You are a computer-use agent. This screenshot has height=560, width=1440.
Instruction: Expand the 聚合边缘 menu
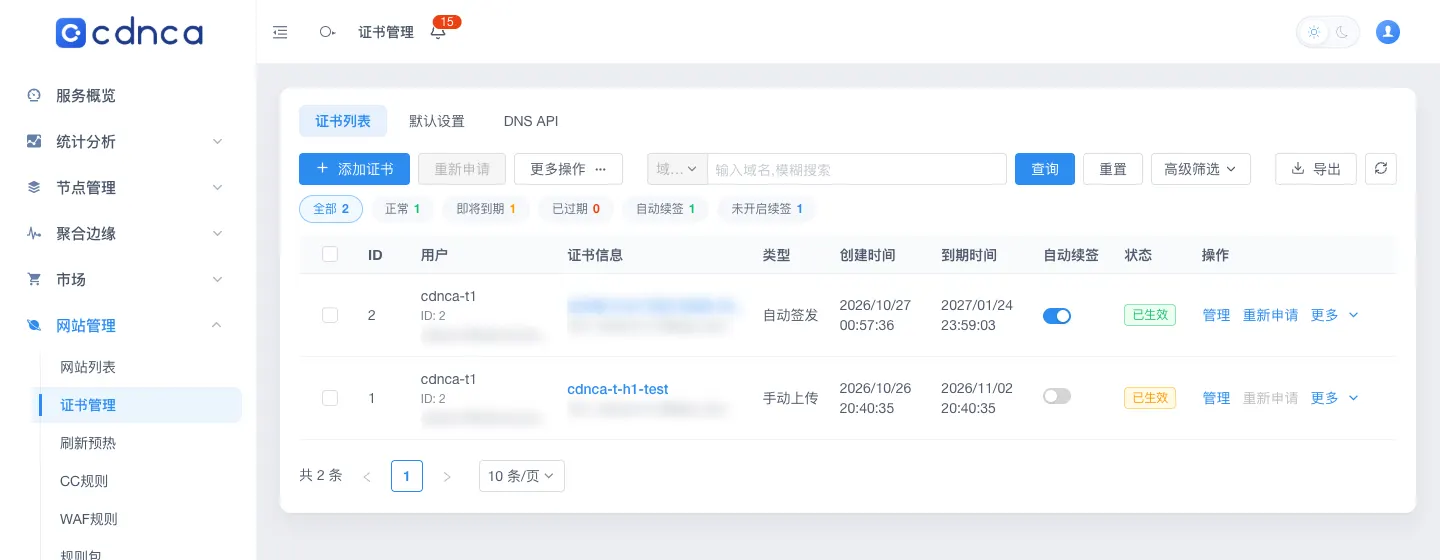point(128,234)
